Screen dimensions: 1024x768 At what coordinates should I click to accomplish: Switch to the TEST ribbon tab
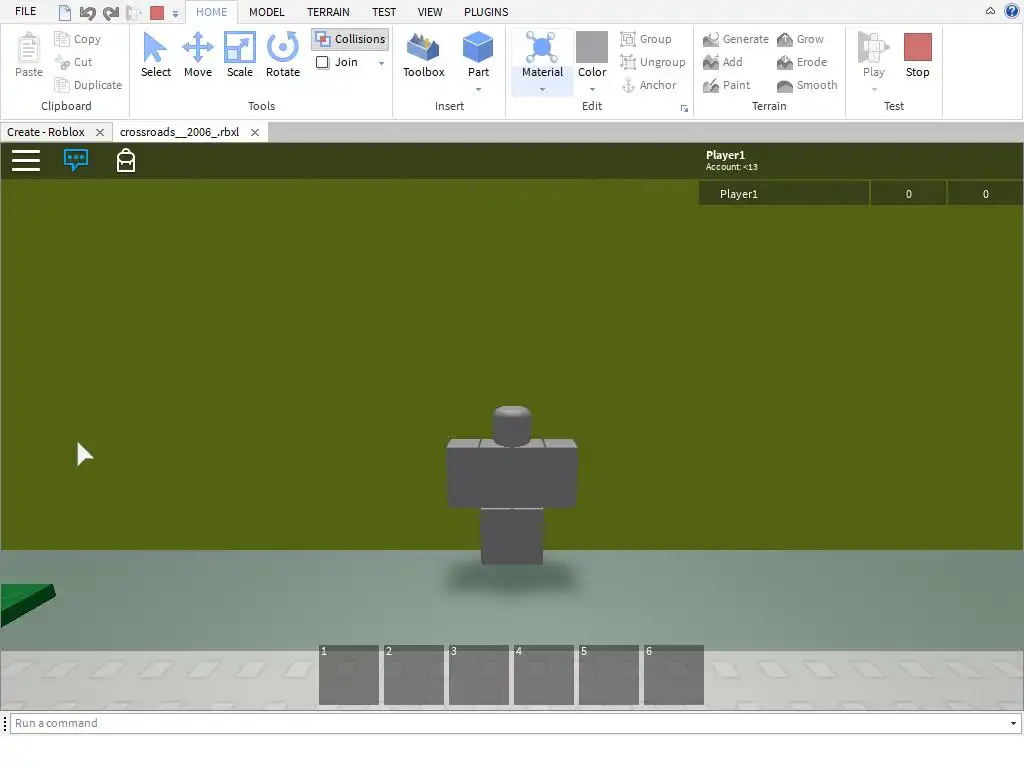click(384, 12)
